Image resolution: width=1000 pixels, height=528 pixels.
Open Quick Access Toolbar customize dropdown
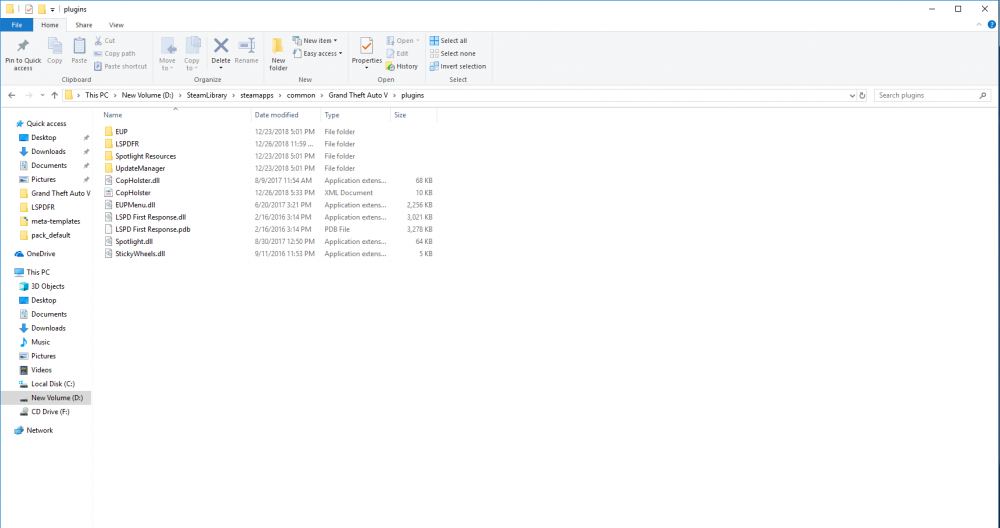52,10
